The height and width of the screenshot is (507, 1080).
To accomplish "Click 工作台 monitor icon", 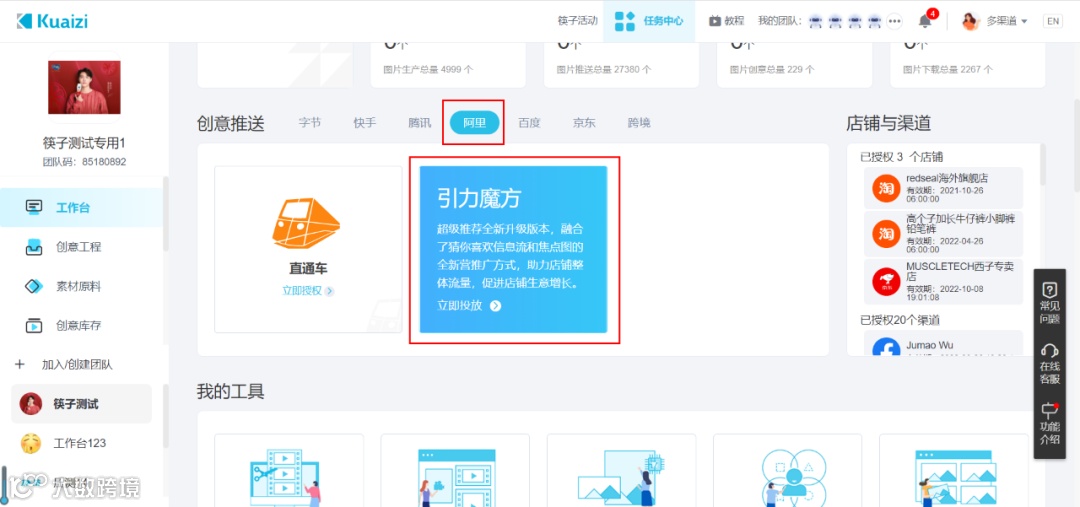I will pyautogui.click(x=34, y=207).
